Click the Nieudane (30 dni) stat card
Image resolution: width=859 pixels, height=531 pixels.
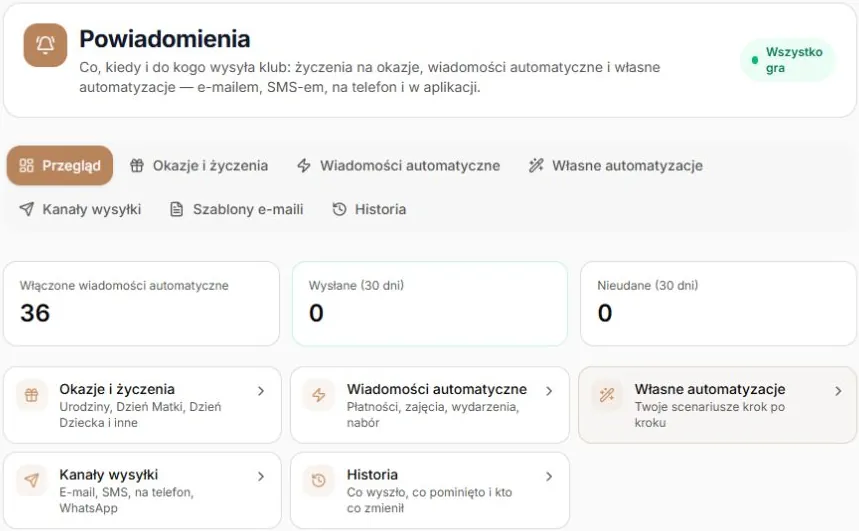[718, 304]
